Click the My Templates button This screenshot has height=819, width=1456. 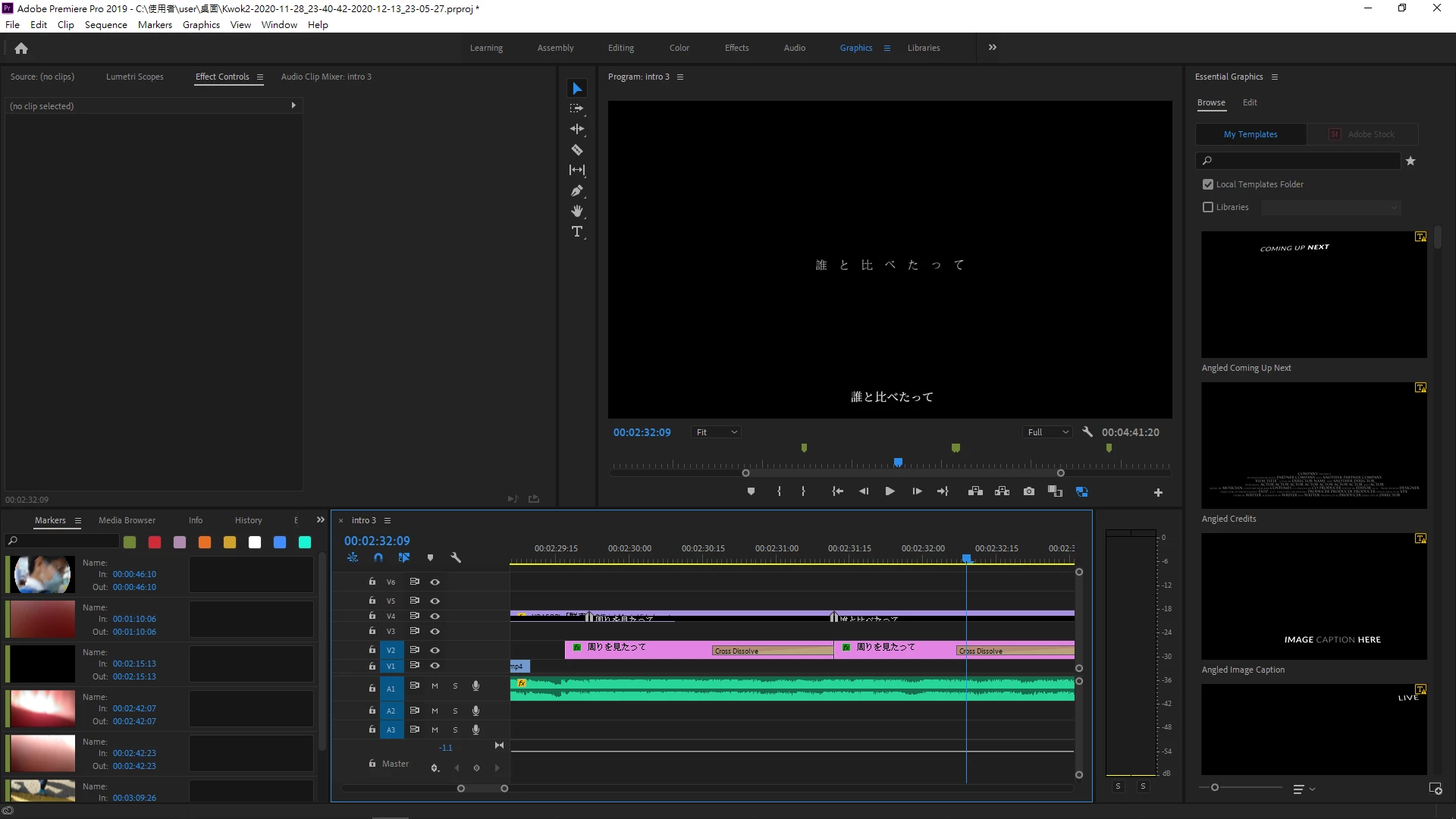point(1250,134)
